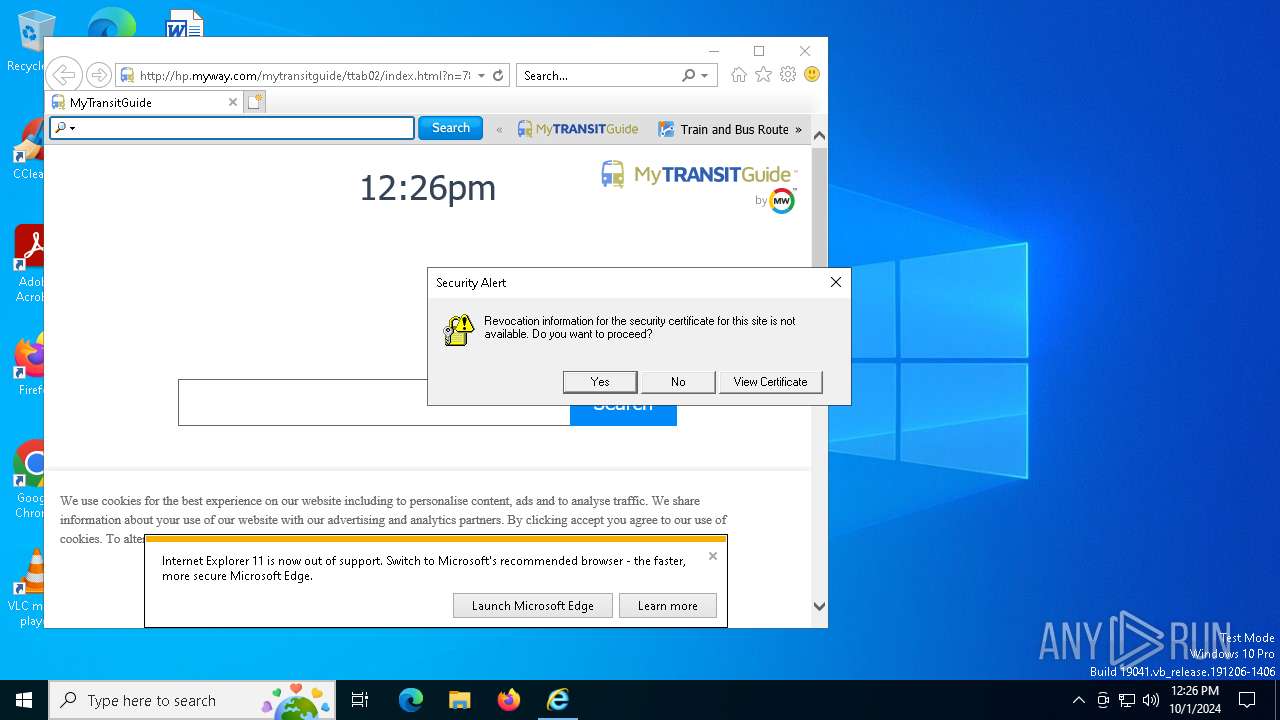Refresh the page in Internet Explorer
1280x720 pixels.
point(498,75)
